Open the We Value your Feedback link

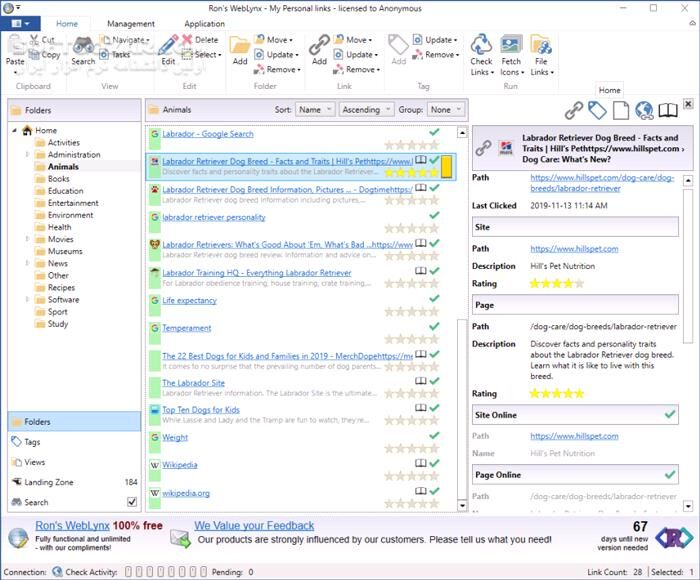[254, 525]
